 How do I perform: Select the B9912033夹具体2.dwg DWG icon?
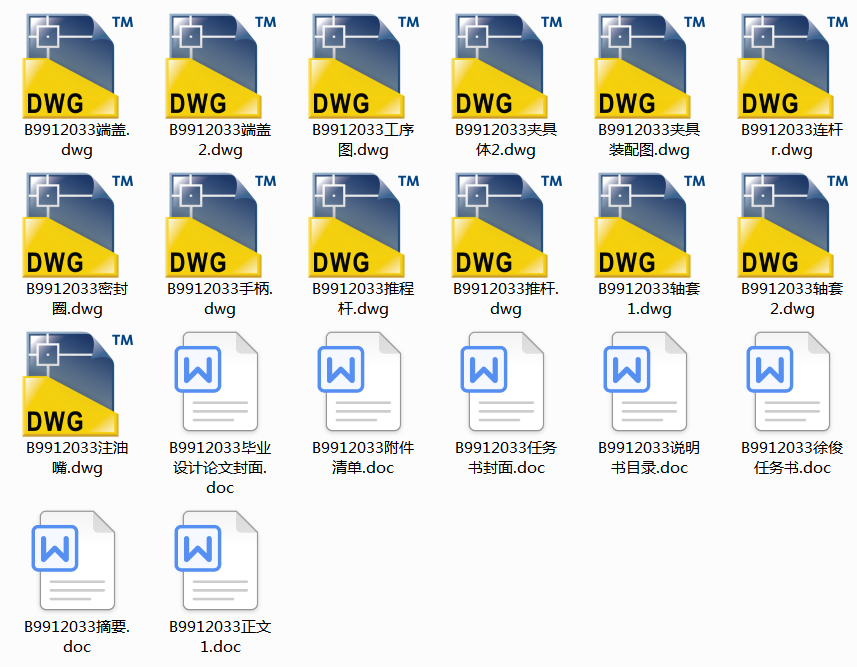point(506,66)
